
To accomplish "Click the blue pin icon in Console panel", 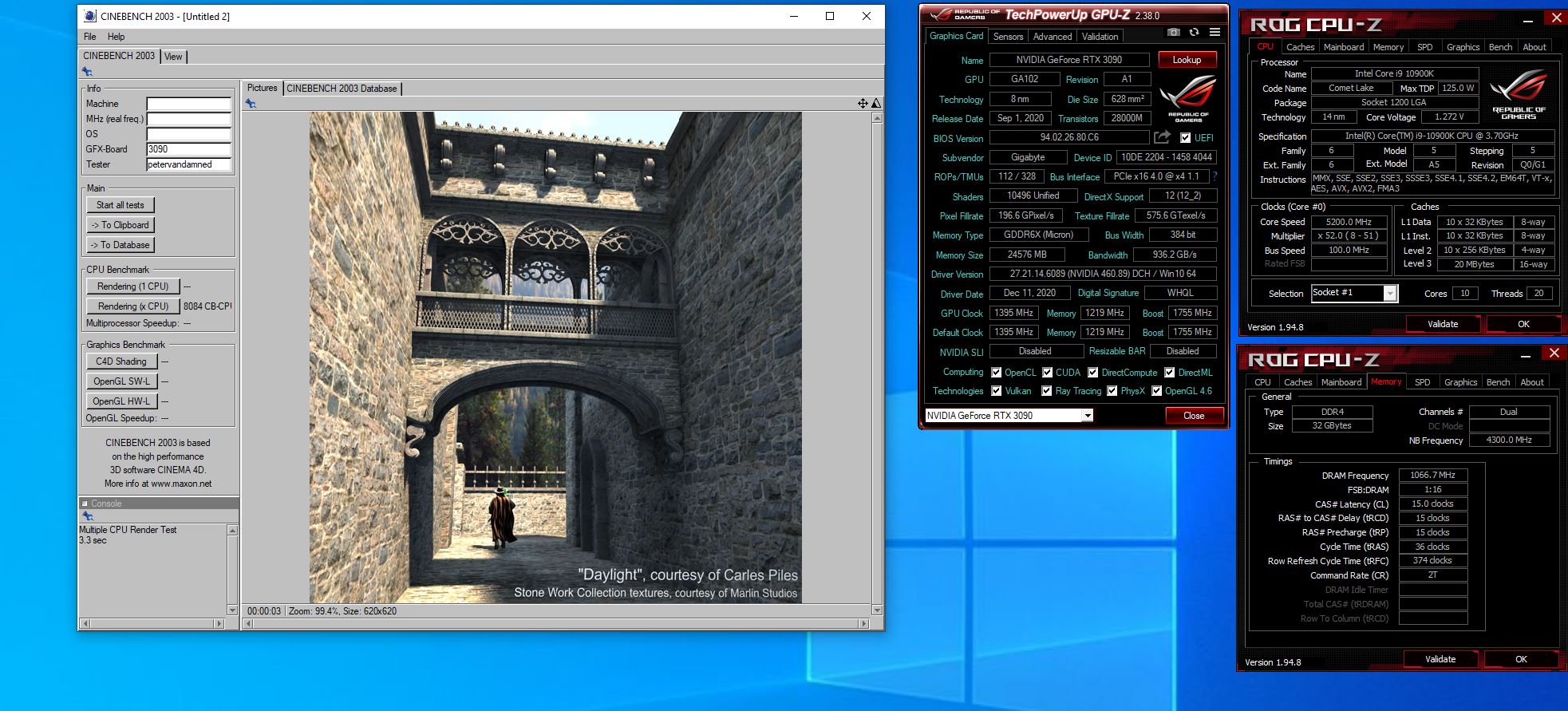I will point(87,516).
